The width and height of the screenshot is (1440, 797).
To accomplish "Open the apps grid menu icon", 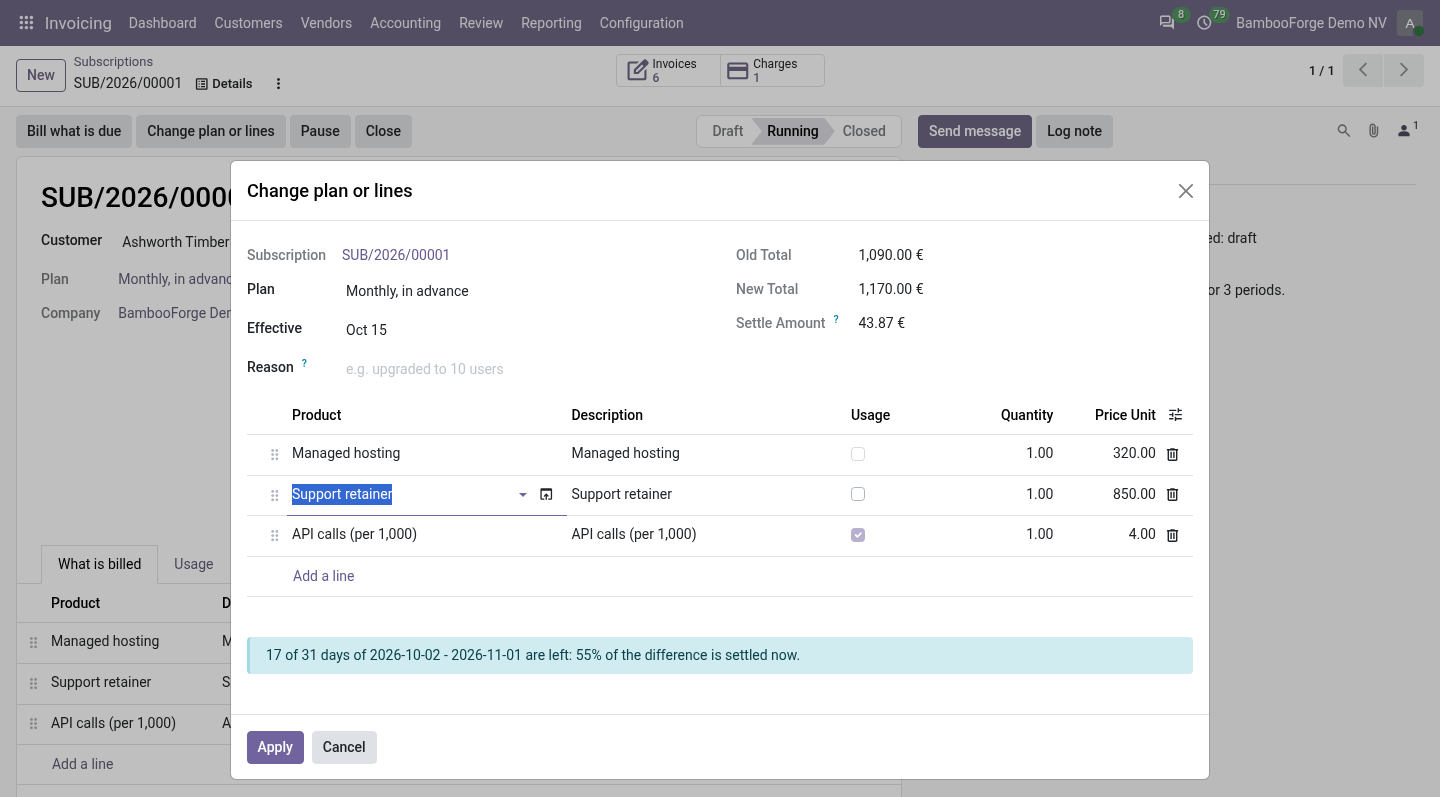I will (26, 23).
